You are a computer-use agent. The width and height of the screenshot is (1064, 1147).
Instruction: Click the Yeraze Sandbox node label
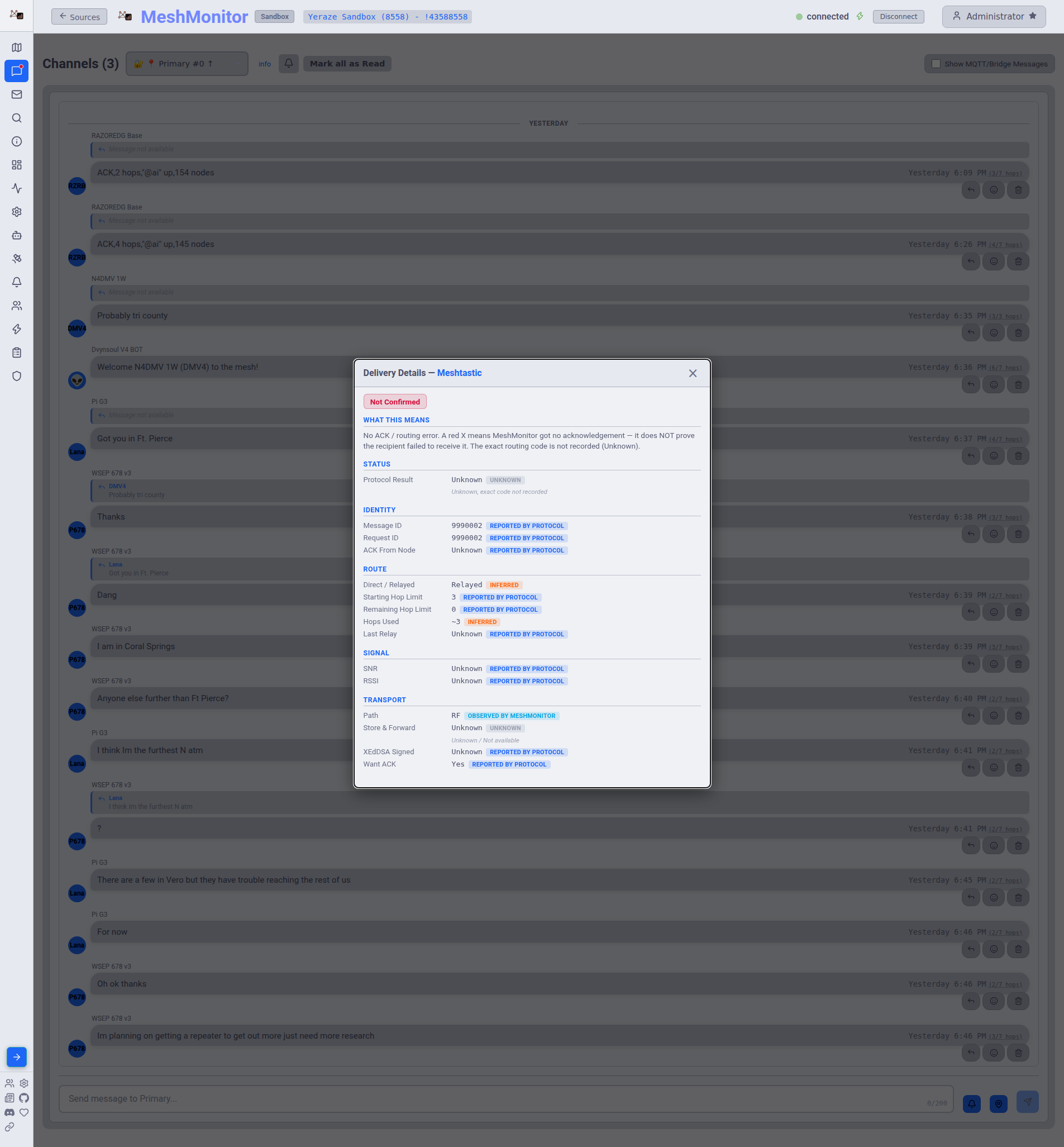(x=388, y=17)
